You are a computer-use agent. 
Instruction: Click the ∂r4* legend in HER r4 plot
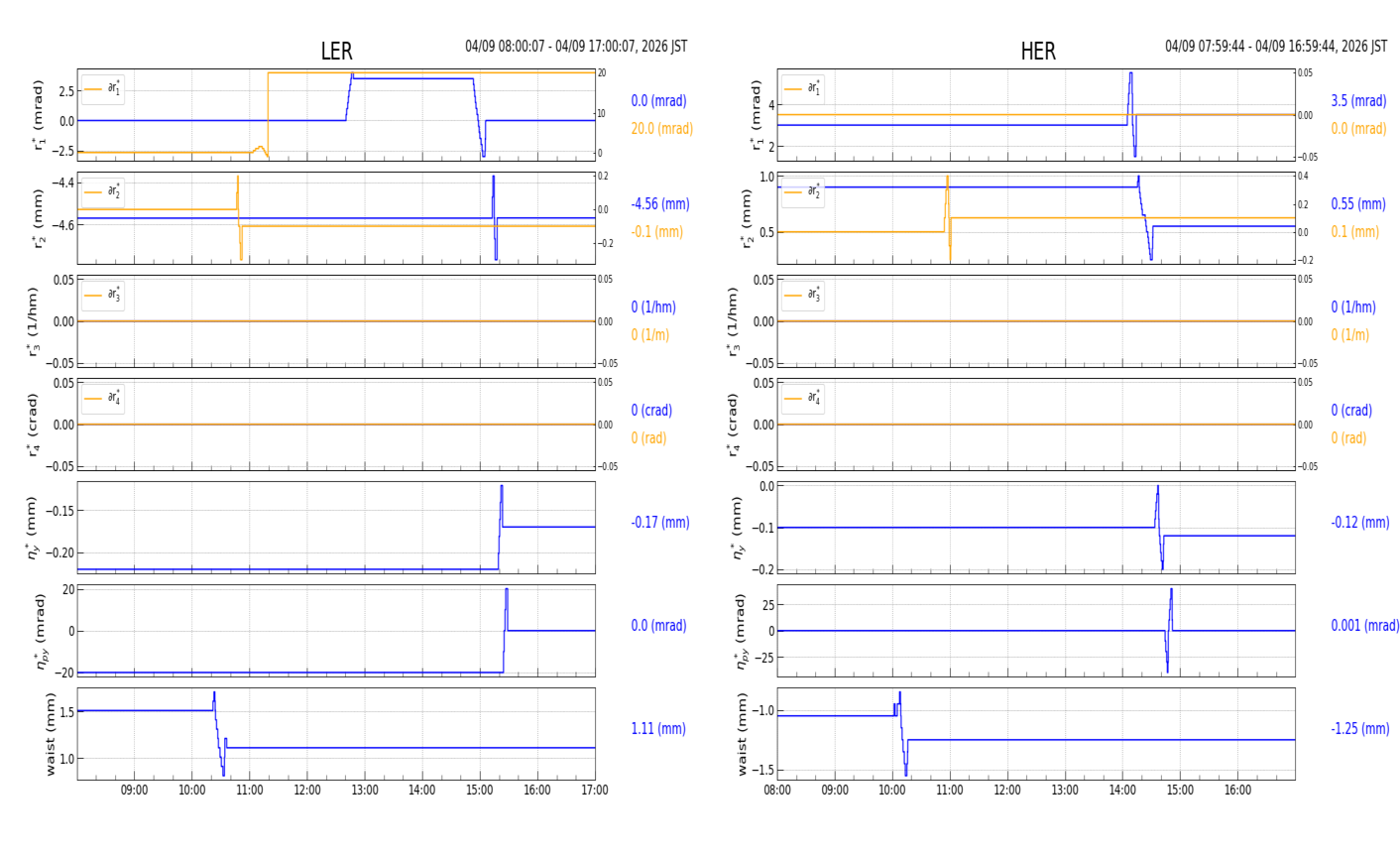coord(803,399)
